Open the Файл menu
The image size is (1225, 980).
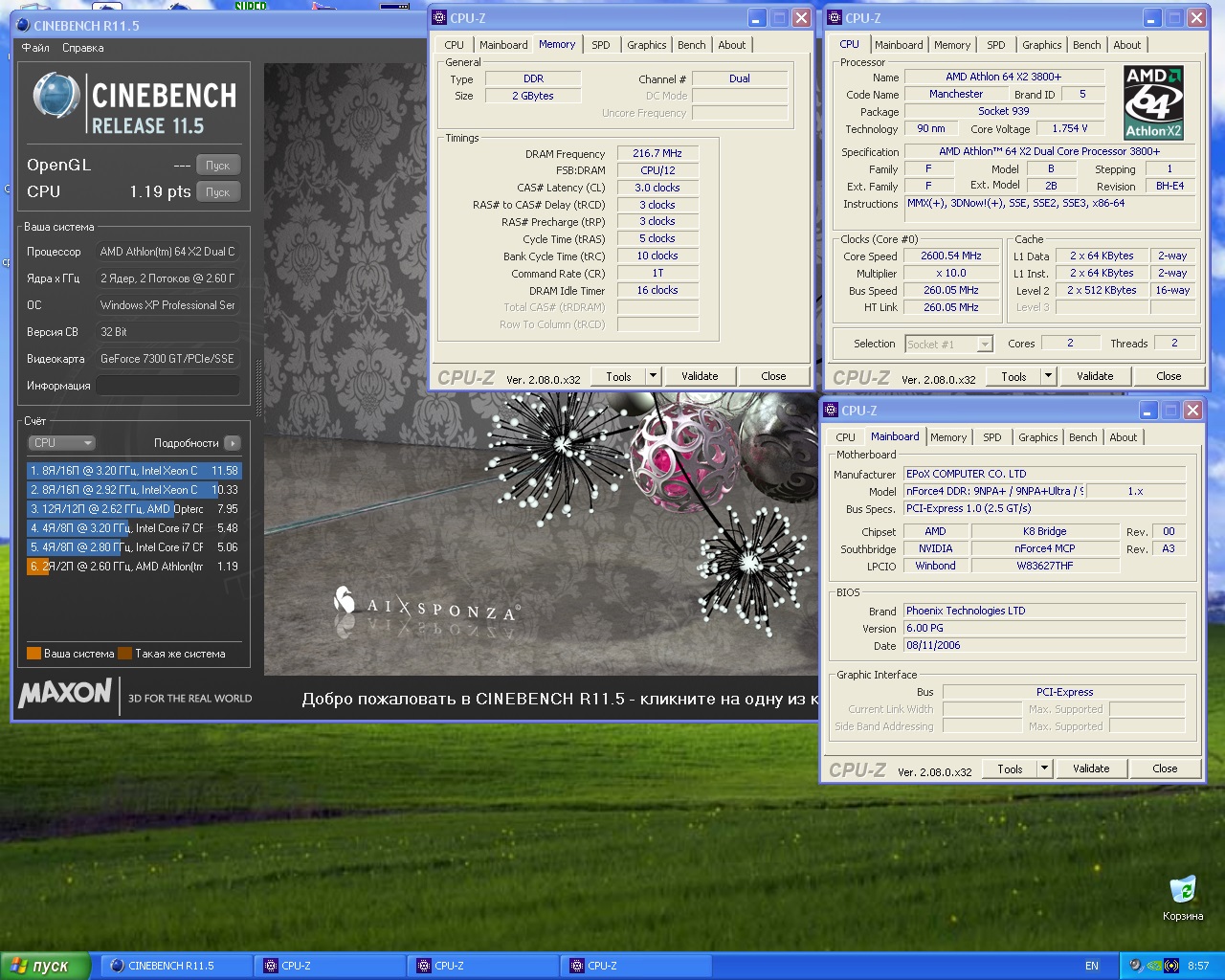point(35,48)
